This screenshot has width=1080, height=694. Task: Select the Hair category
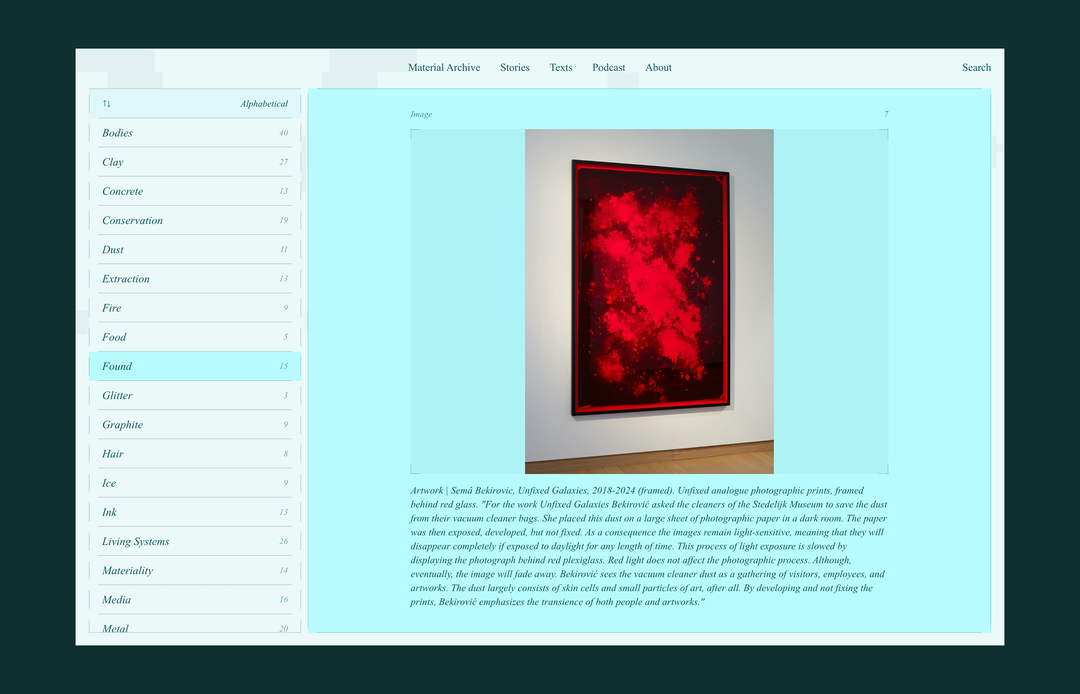195,454
